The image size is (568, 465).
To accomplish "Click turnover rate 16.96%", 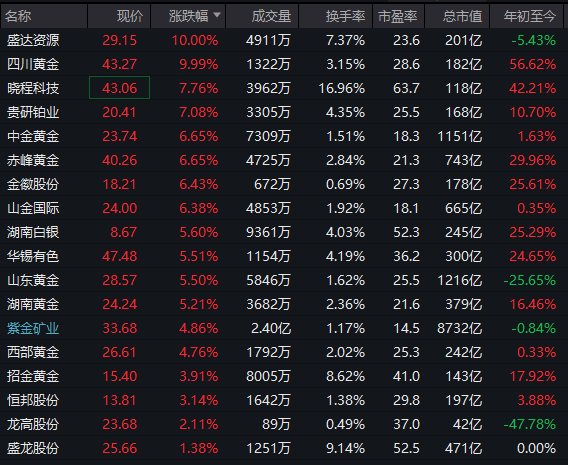I will click(x=342, y=88).
